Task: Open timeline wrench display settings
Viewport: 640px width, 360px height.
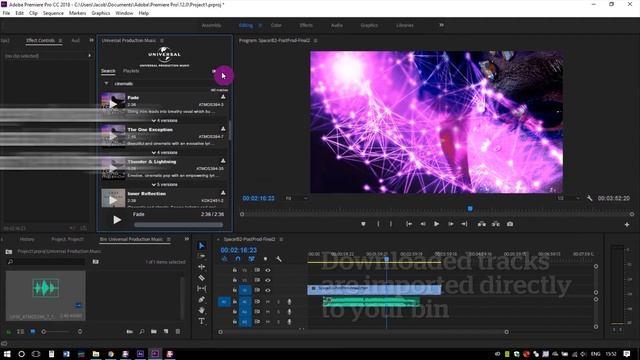Action: (x=279, y=259)
